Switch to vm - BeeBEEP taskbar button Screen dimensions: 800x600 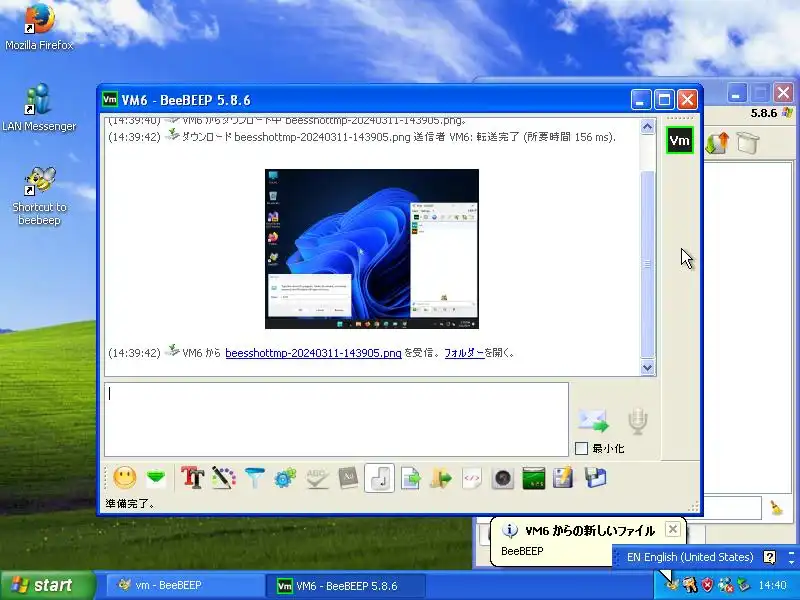(184, 585)
